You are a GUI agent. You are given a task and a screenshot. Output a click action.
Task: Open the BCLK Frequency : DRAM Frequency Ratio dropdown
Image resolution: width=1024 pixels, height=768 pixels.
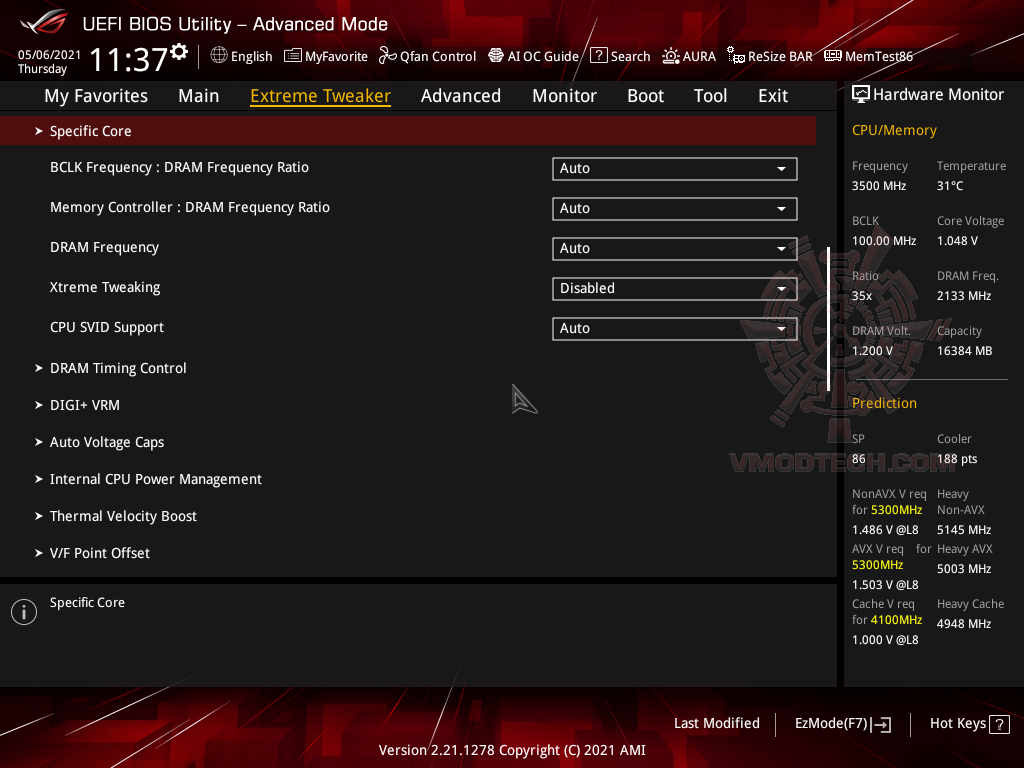click(675, 168)
